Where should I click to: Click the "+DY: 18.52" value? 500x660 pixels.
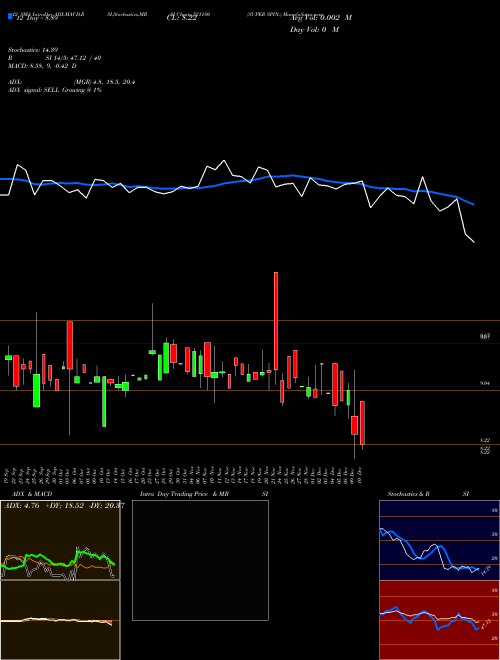click(x=64, y=506)
